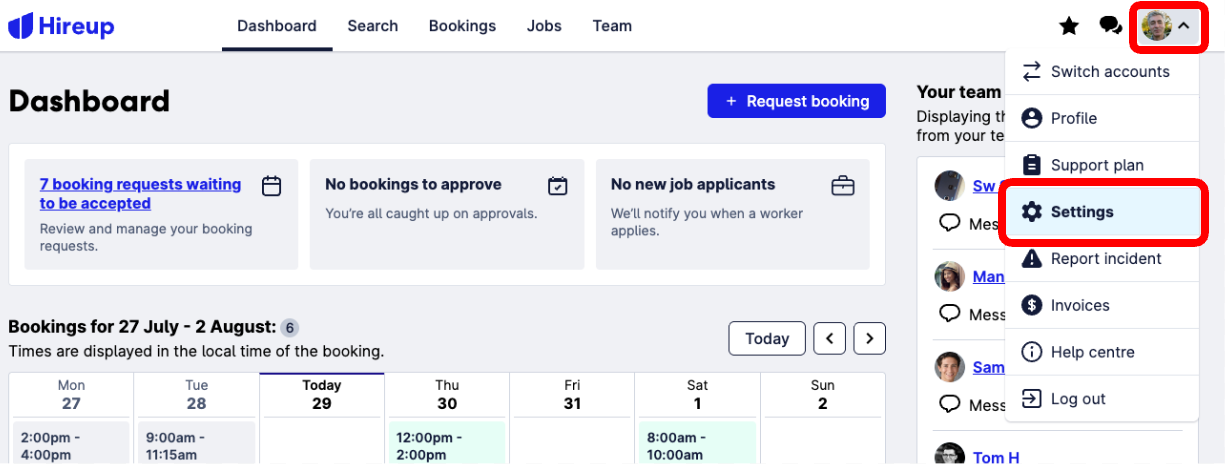This screenshot has width=1225, height=464.
Task: Click message bubble icon under Sam worker
Action: [950, 404]
